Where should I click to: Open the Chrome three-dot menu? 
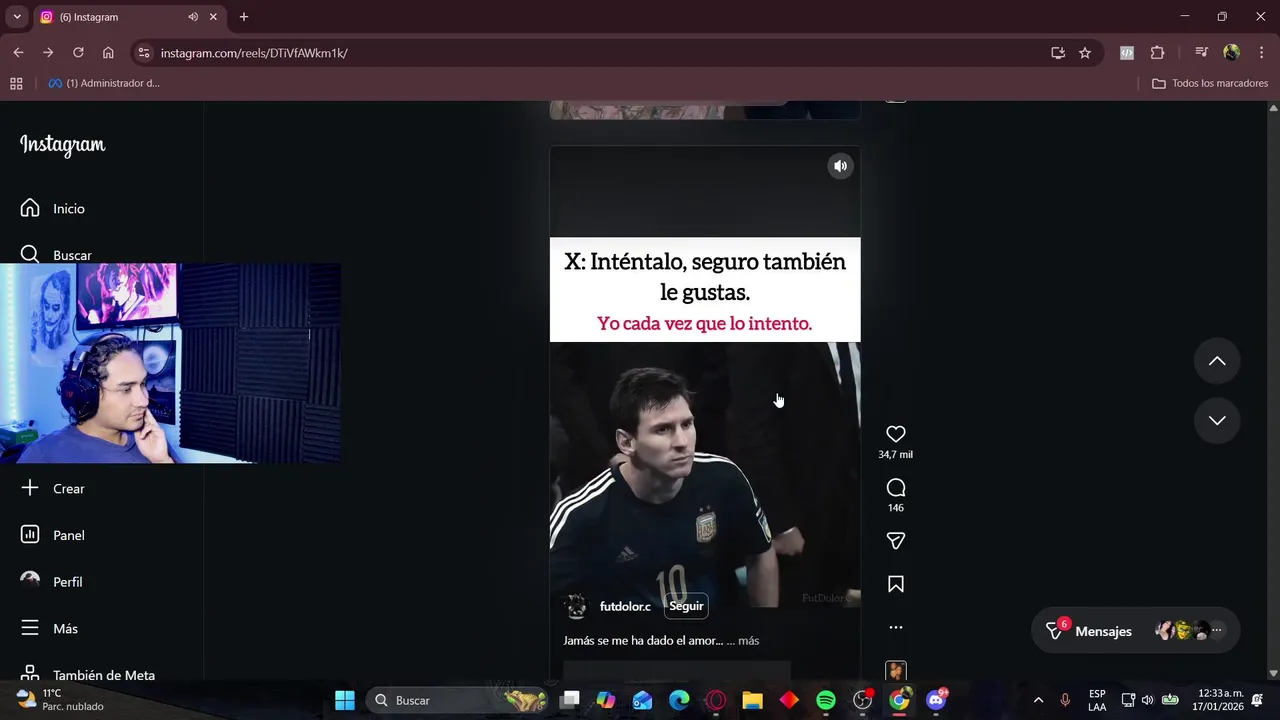(1260, 53)
